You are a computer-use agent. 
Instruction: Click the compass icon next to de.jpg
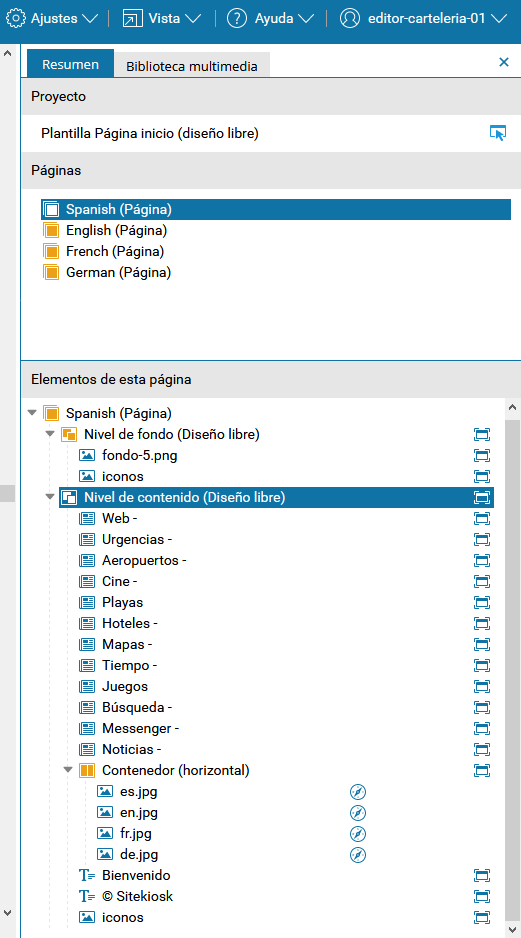[x=358, y=855]
